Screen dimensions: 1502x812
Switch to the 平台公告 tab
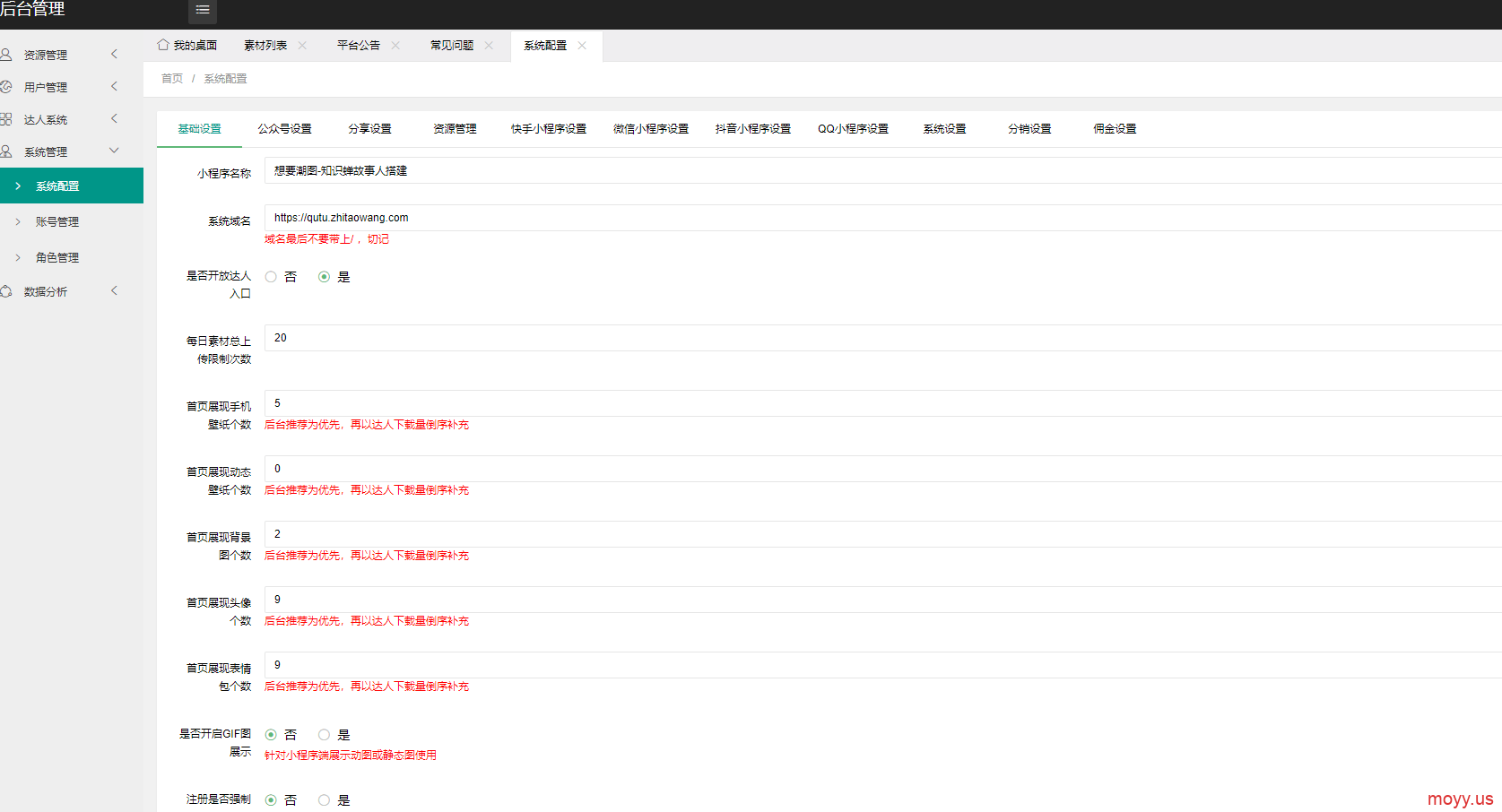pos(359,45)
